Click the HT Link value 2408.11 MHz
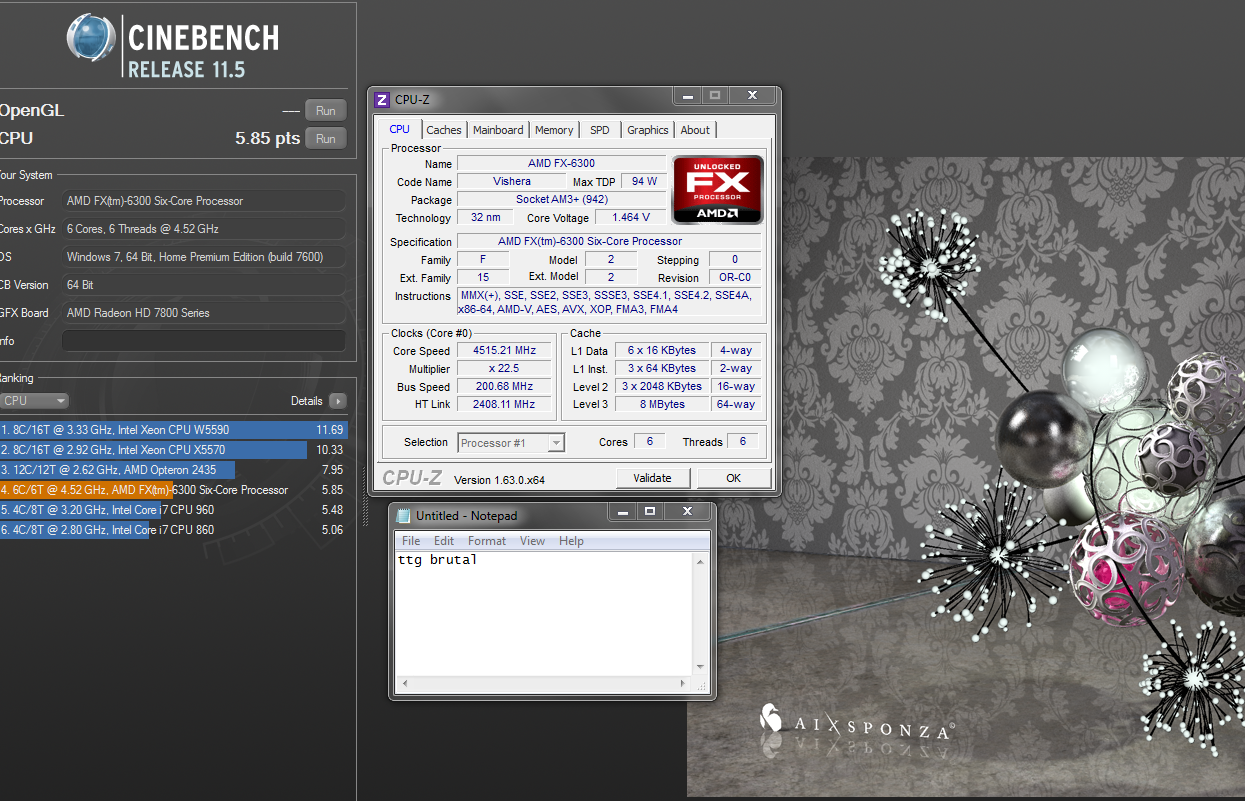The width and height of the screenshot is (1245, 801). pos(504,405)
